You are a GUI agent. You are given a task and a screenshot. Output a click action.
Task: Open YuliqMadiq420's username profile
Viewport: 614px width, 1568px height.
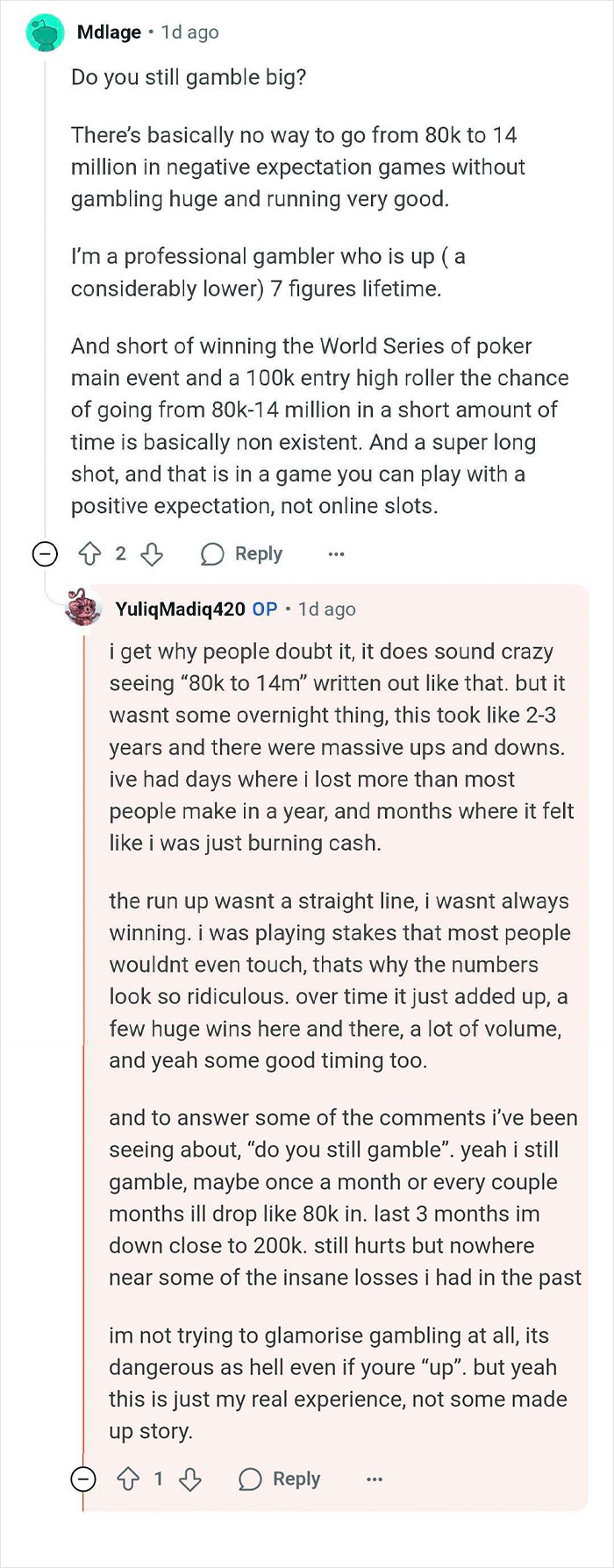[x=182, y=609]
